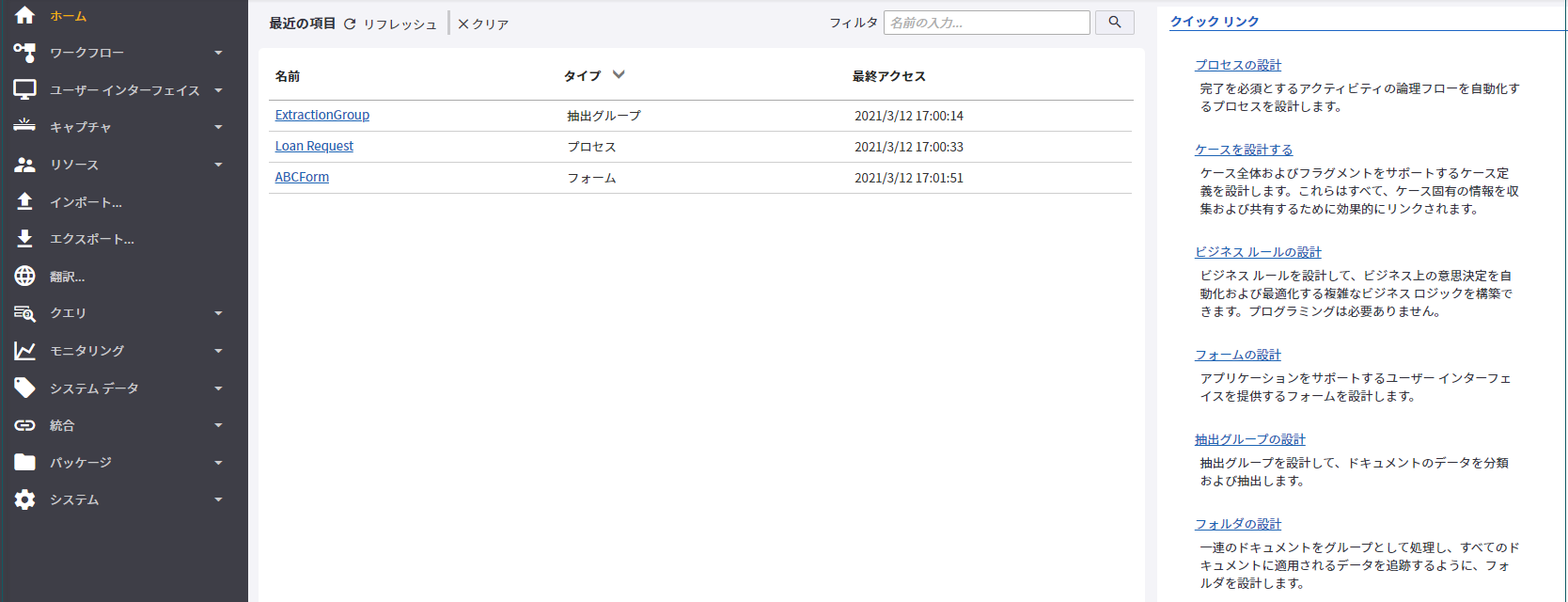Click the 2021/3/12 17:00:14 timestamp

point(909,116)
